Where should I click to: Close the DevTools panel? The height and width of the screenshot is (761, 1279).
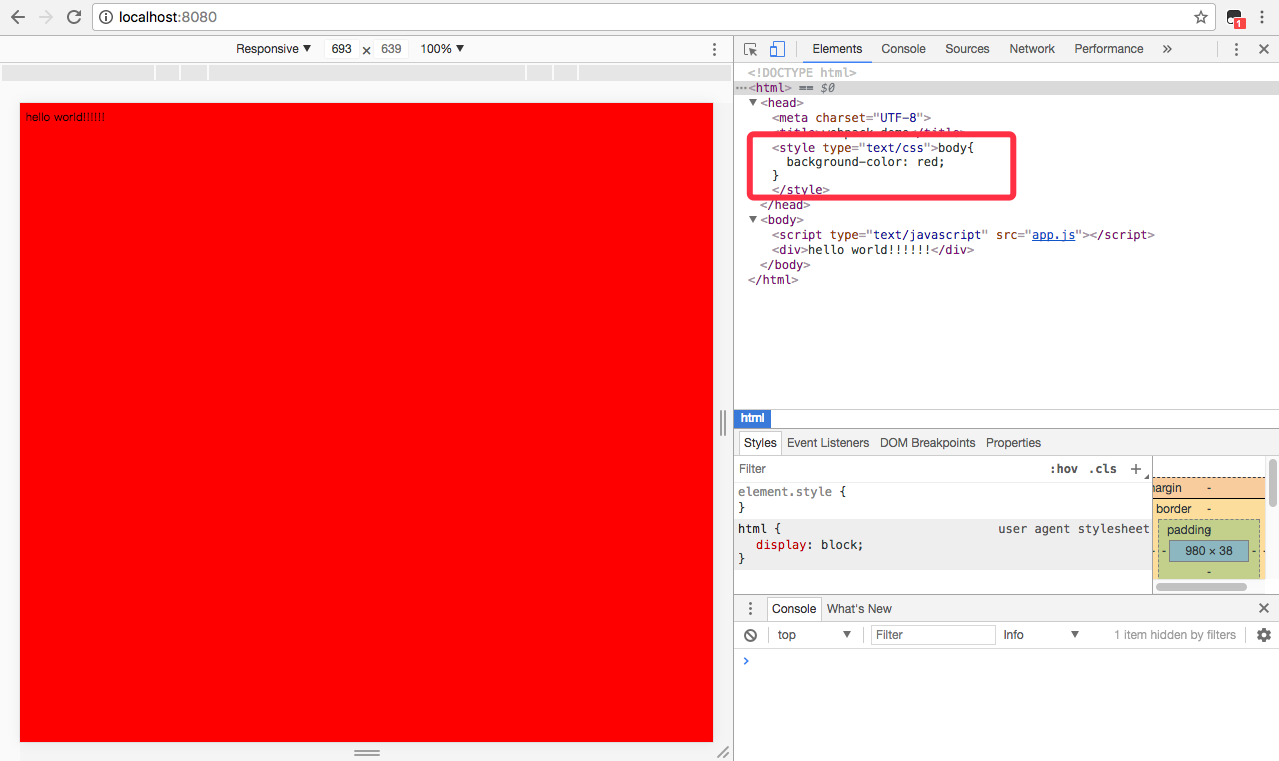click(x=1263, y=49)
